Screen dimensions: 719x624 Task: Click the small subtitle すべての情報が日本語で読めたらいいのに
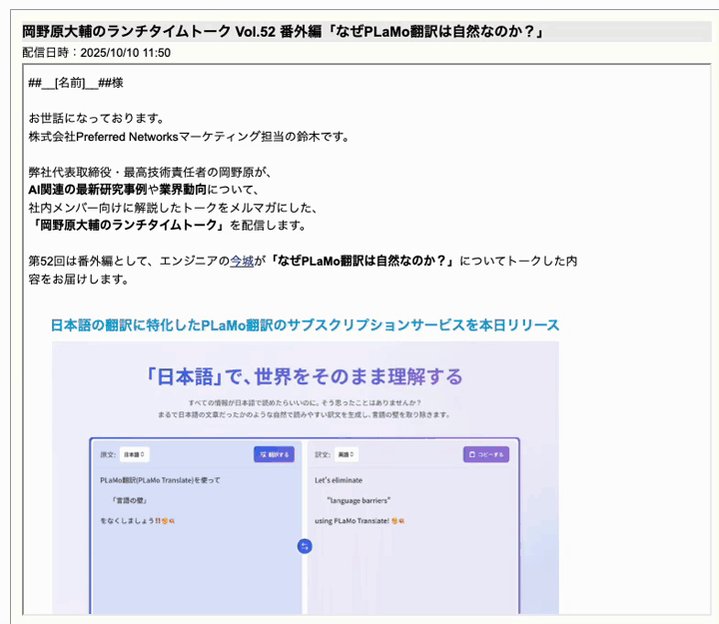pyautogui.click(x=304, y=403)
